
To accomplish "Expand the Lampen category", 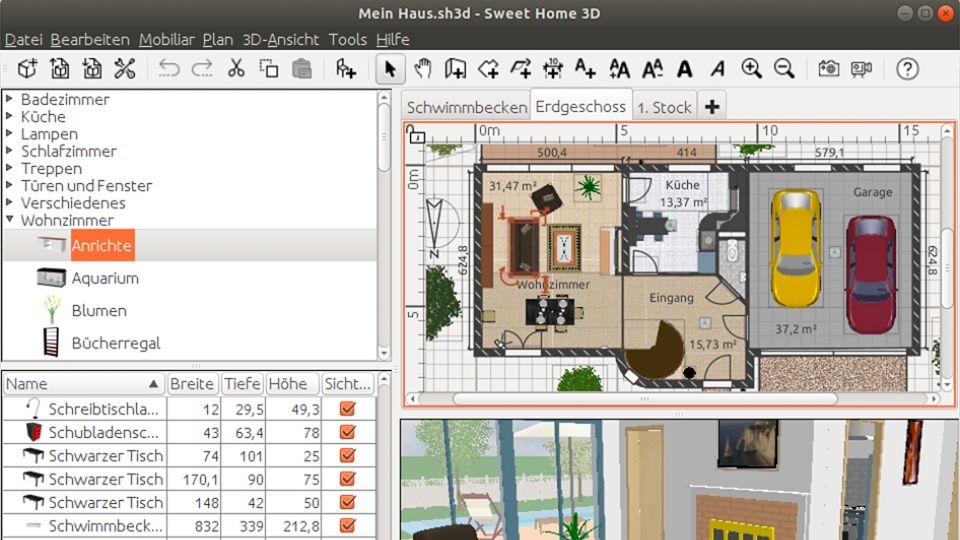I will tap(9, 132).
